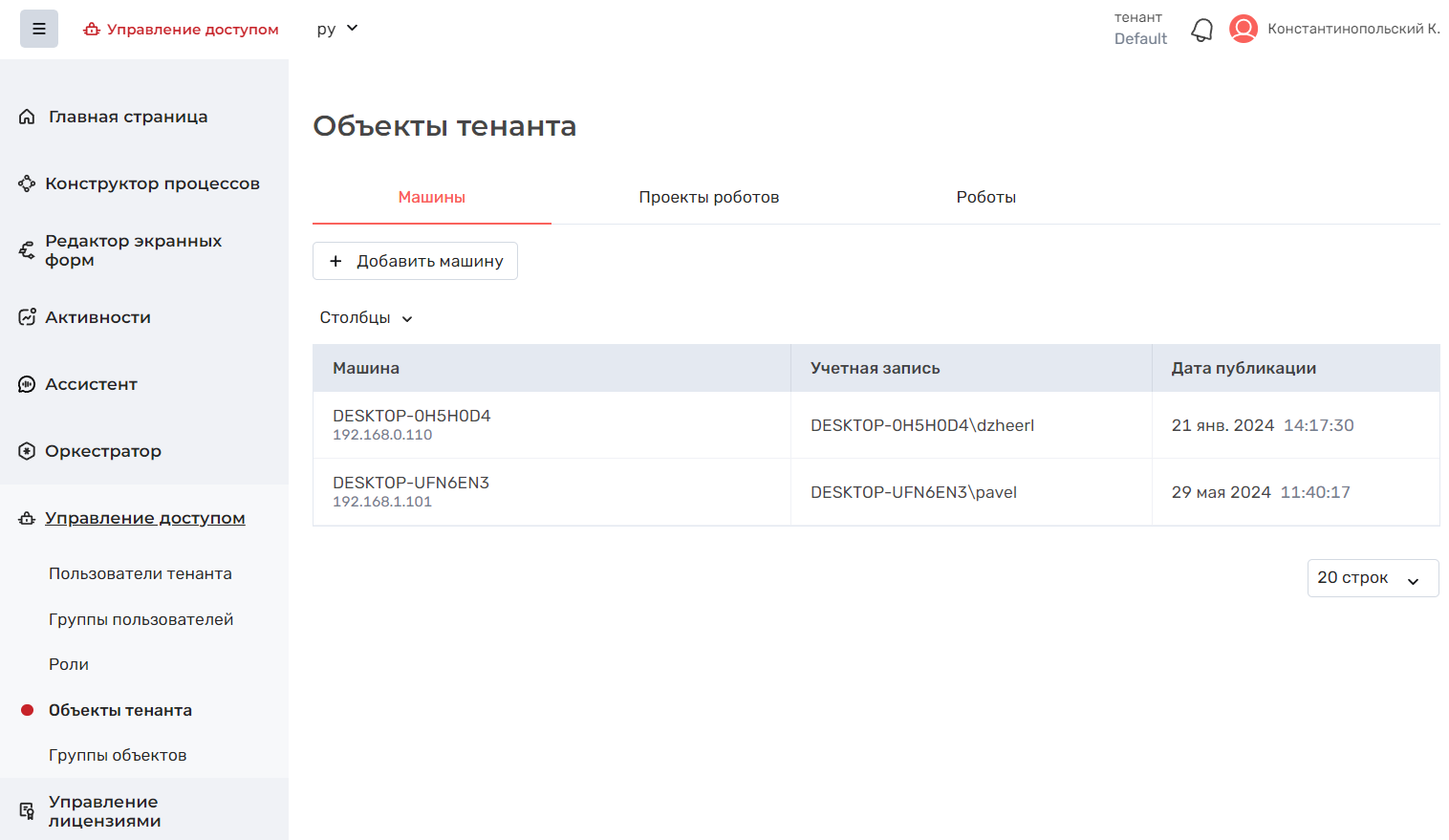Click the Конструктор процессов icon
The image size is (1449, 840).
point(27,183)
